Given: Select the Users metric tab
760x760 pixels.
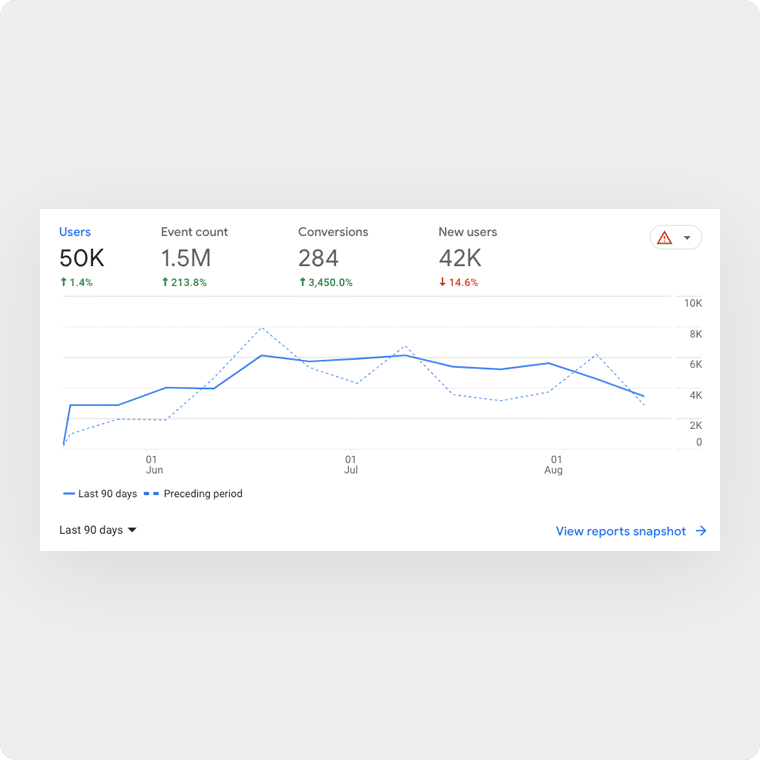Looking at the screenshot, I should click(x=75, y=232).
